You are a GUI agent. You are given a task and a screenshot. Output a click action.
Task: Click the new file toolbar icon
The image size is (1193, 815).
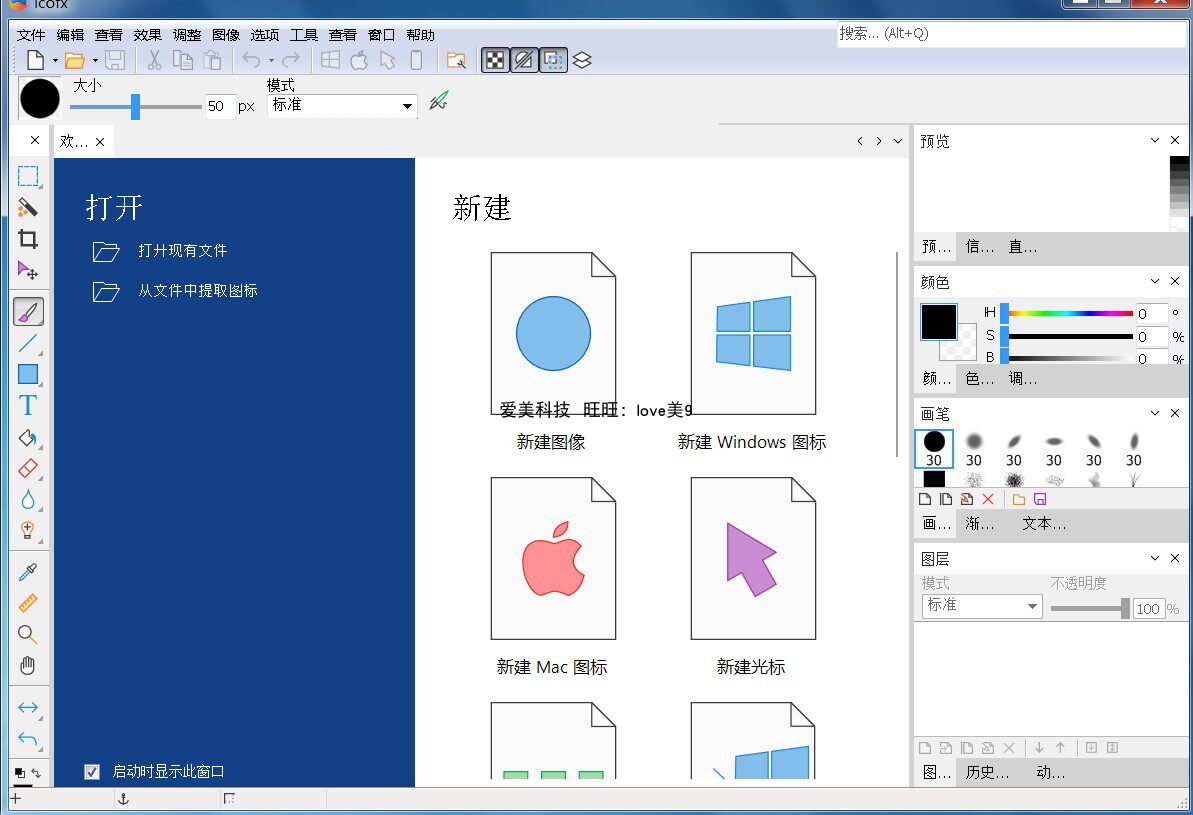tap(35, 60)
